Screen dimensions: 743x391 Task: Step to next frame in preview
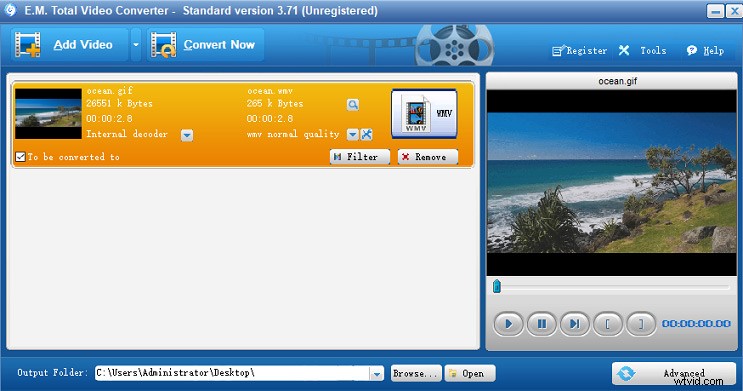[x=575, y=324]
